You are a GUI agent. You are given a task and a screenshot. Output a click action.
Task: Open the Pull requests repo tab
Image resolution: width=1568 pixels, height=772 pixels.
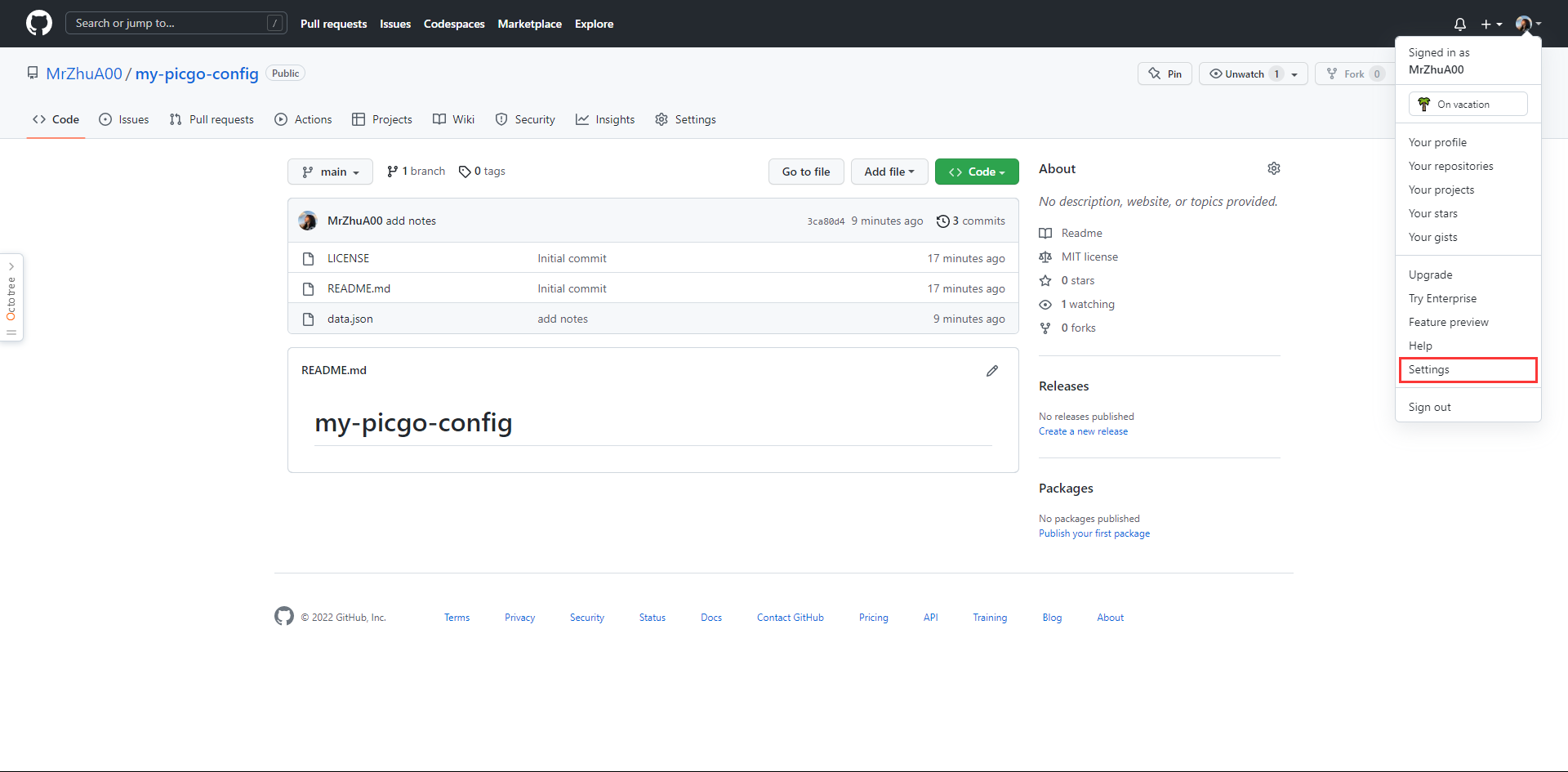(x=212, y=119)
